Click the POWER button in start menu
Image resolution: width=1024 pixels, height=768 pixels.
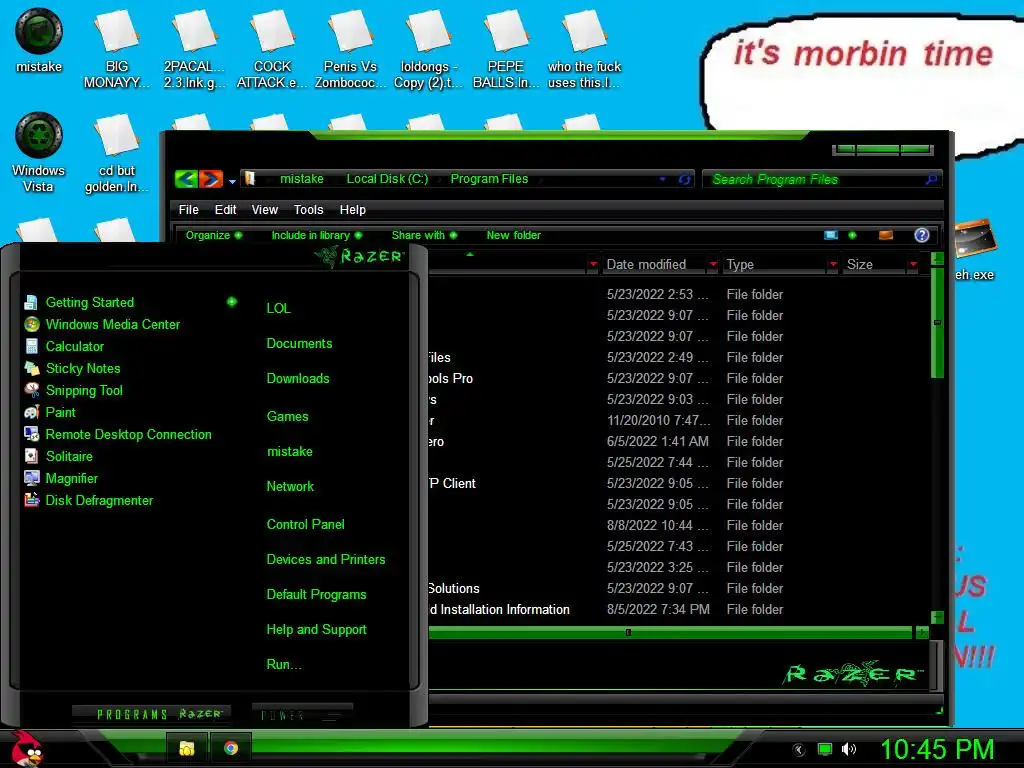302,714
